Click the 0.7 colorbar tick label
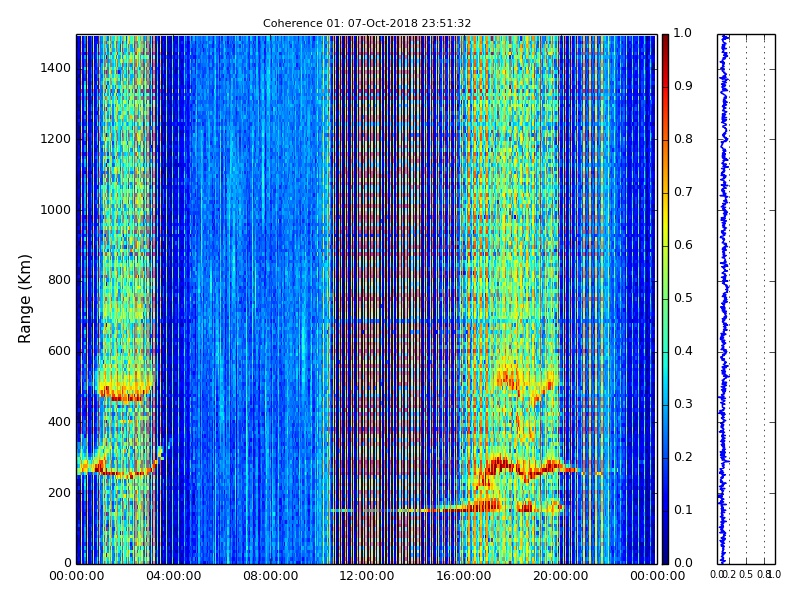800x600 pixels. 683,192
